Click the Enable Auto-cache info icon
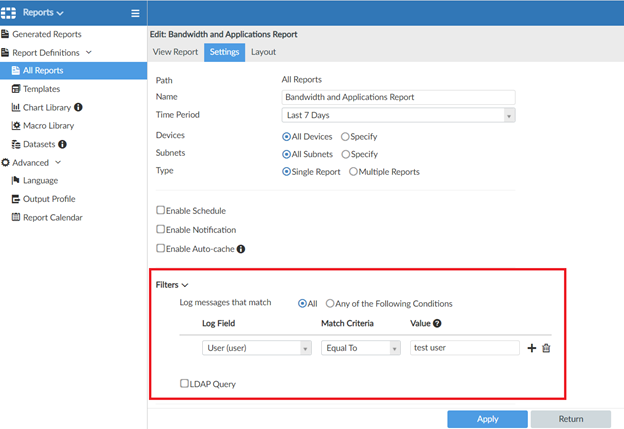The height and width of the screenshot is (429, 624). click(240, 248)
